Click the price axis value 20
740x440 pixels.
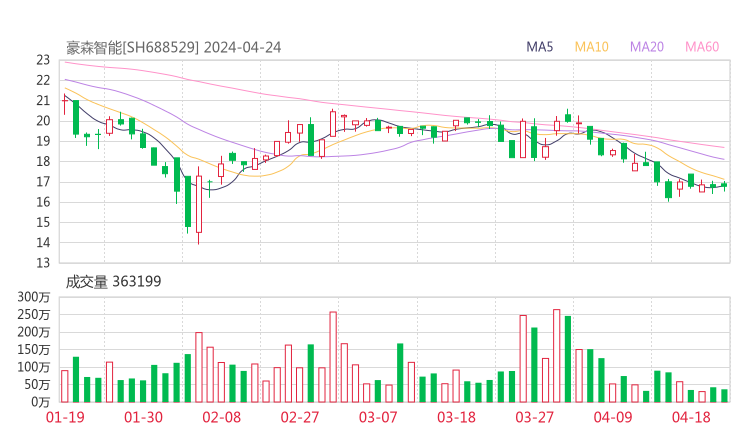click(43, 121)
